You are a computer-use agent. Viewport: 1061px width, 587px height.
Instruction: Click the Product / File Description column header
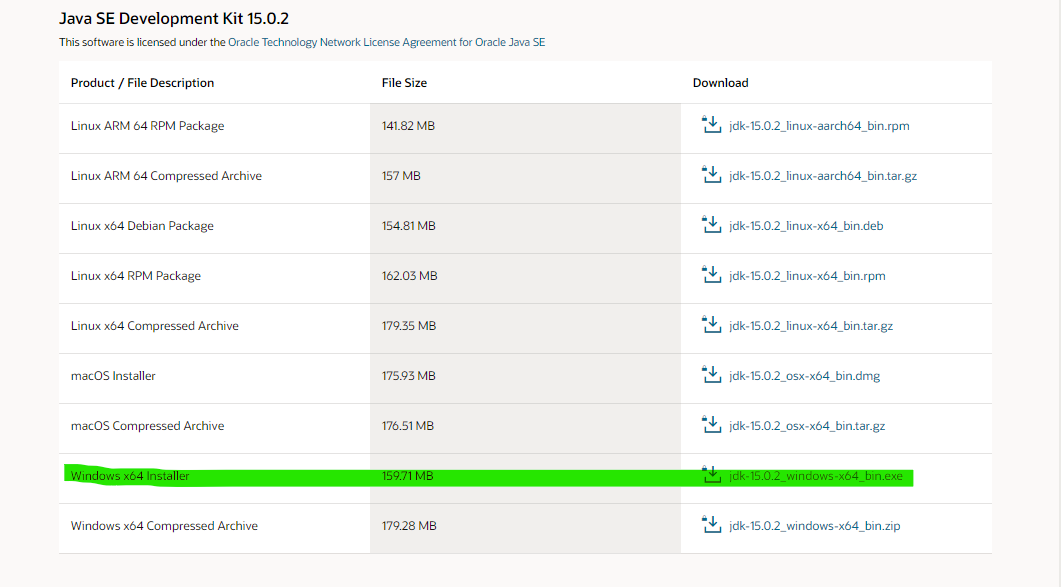click(x=142, y=83)
